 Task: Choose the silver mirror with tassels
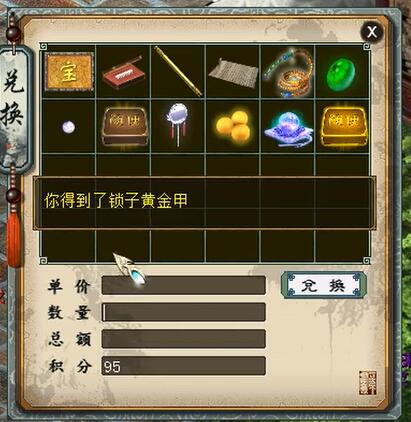point(178,124)
